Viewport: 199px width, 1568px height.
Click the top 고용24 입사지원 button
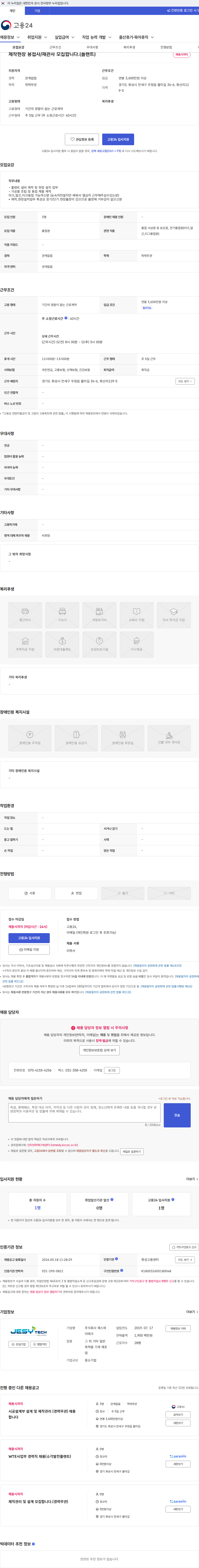(118, 139)
